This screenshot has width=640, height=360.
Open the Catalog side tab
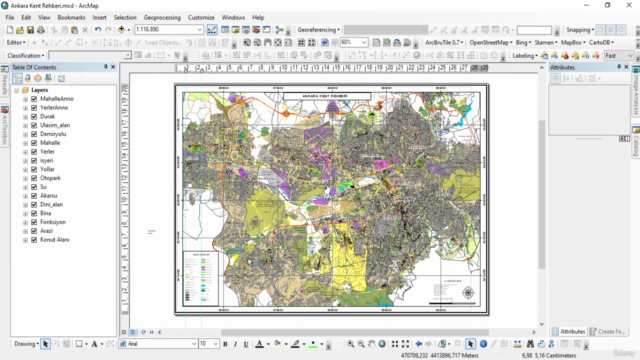(636, 141)
